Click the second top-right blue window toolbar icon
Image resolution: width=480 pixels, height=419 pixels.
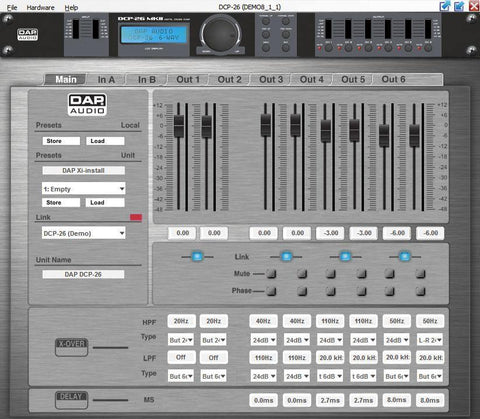459,6
